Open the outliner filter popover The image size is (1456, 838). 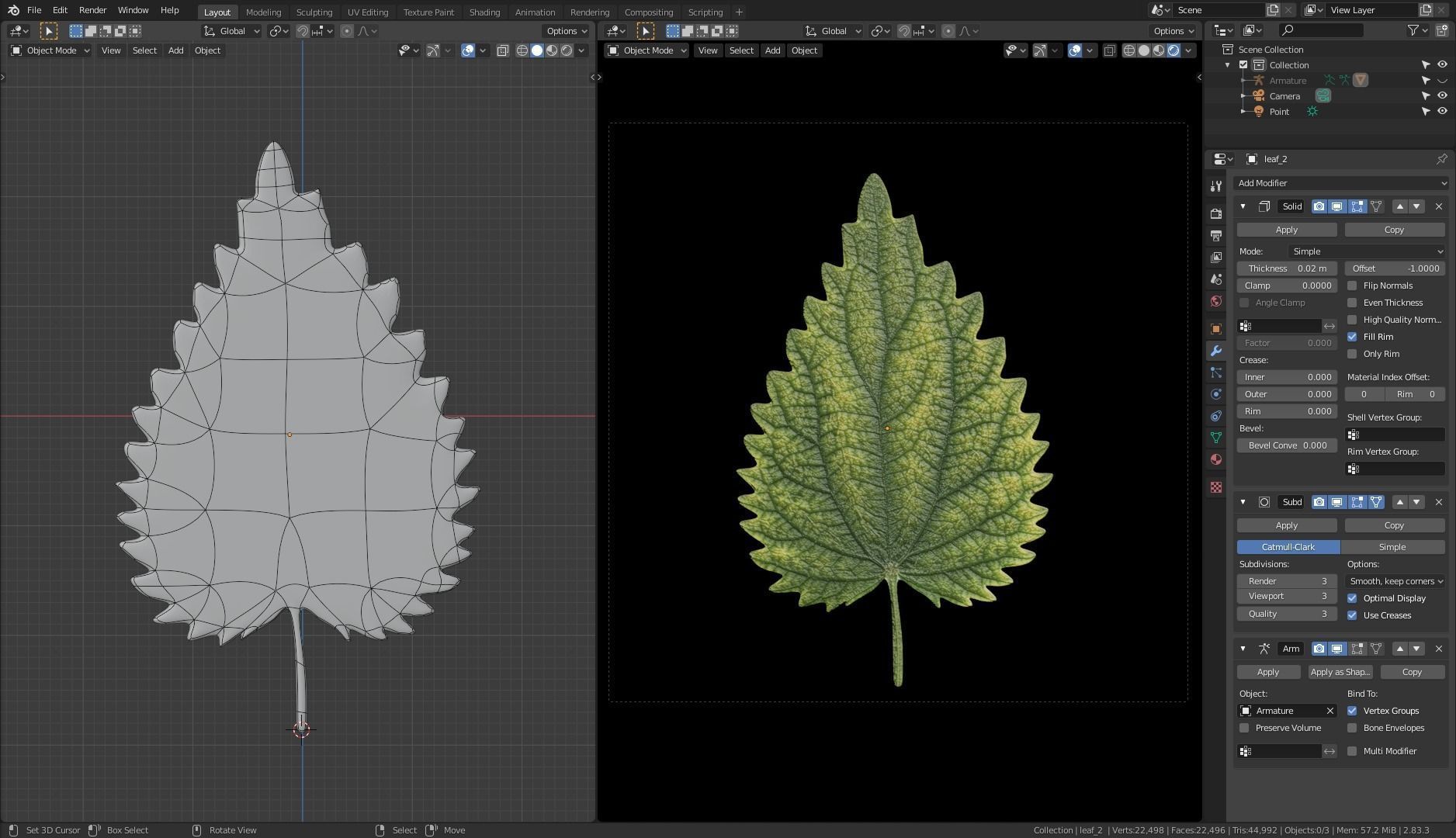[1418, 30]
